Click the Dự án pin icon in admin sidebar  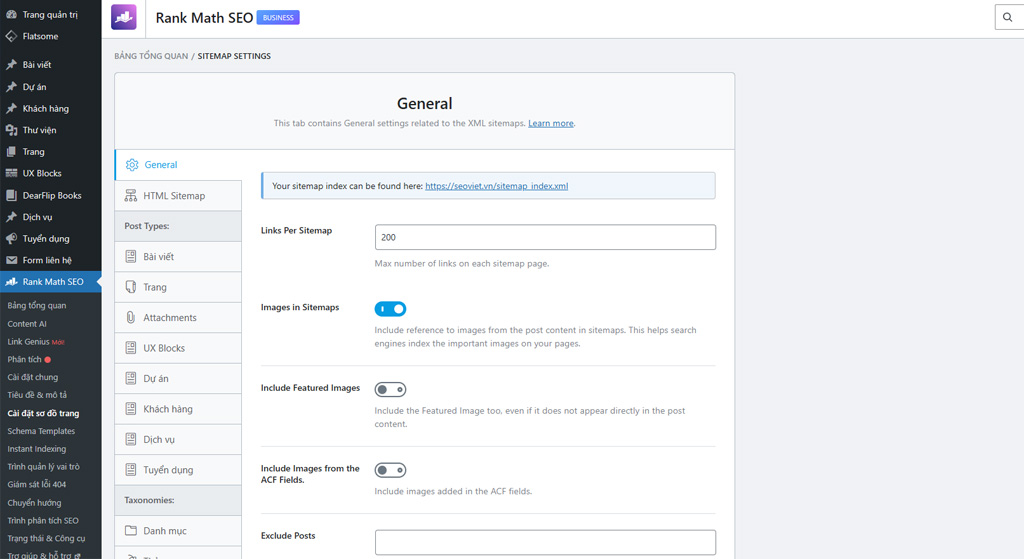11,87
